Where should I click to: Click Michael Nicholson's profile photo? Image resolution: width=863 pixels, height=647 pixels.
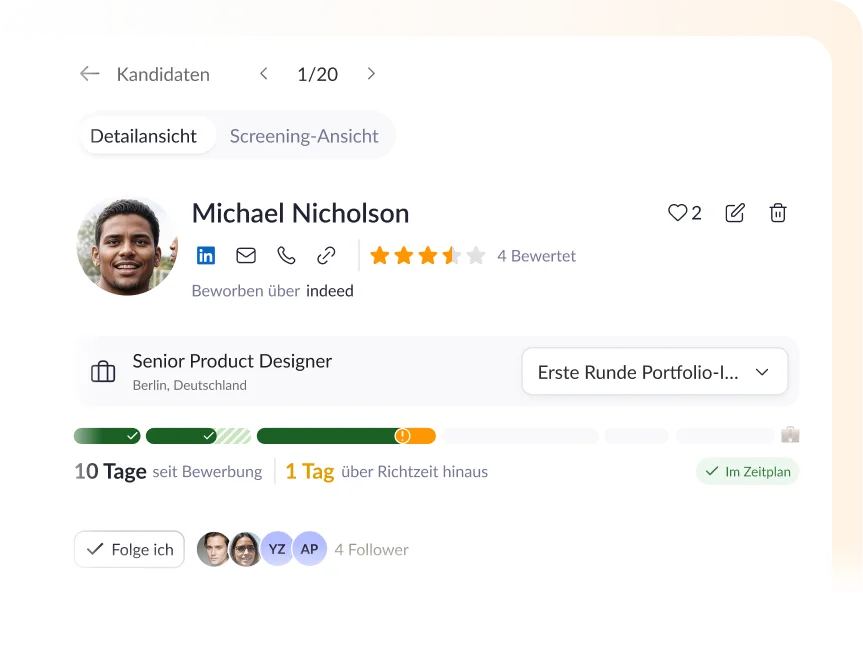tap(127, 246)
